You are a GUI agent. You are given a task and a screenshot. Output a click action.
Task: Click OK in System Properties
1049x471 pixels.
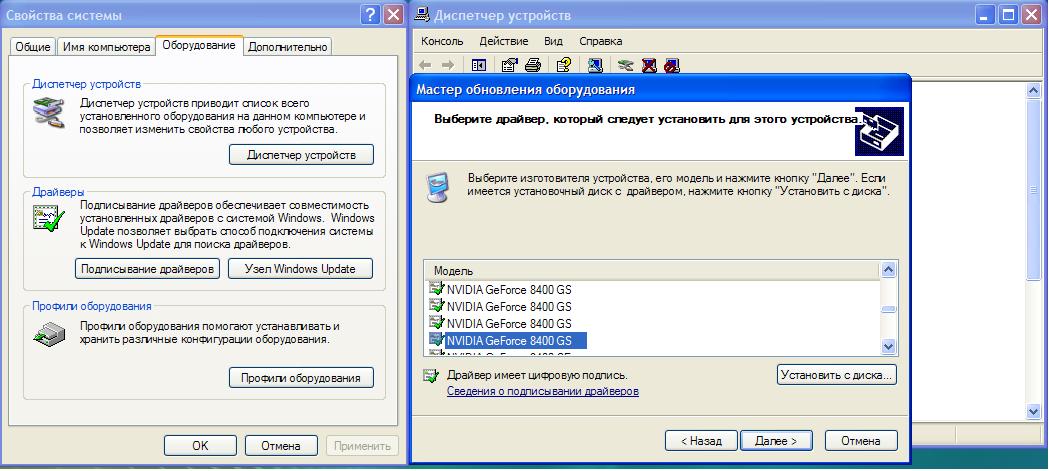coord(200,446)
